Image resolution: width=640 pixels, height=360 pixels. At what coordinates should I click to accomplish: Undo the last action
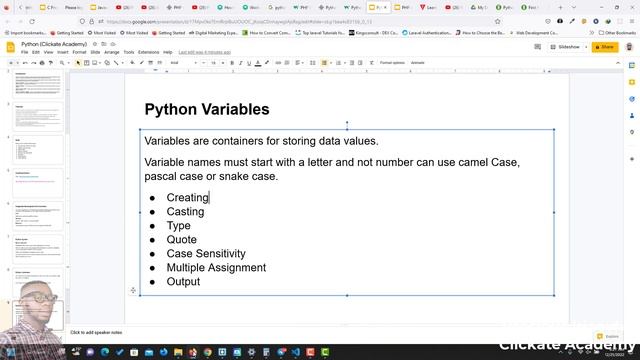coord(25,63)
